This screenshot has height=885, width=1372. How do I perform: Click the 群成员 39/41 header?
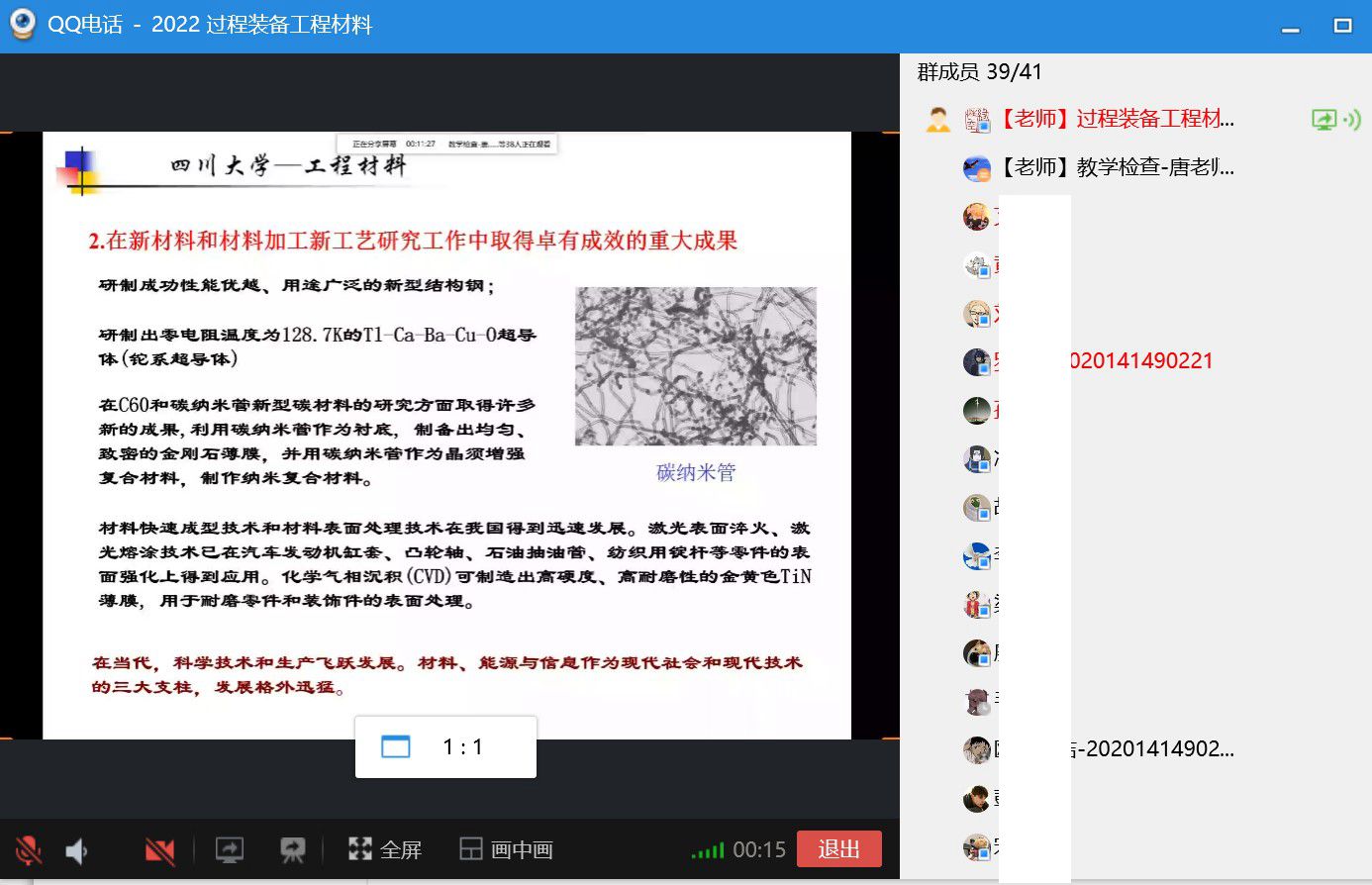click(x=979, y=72)
